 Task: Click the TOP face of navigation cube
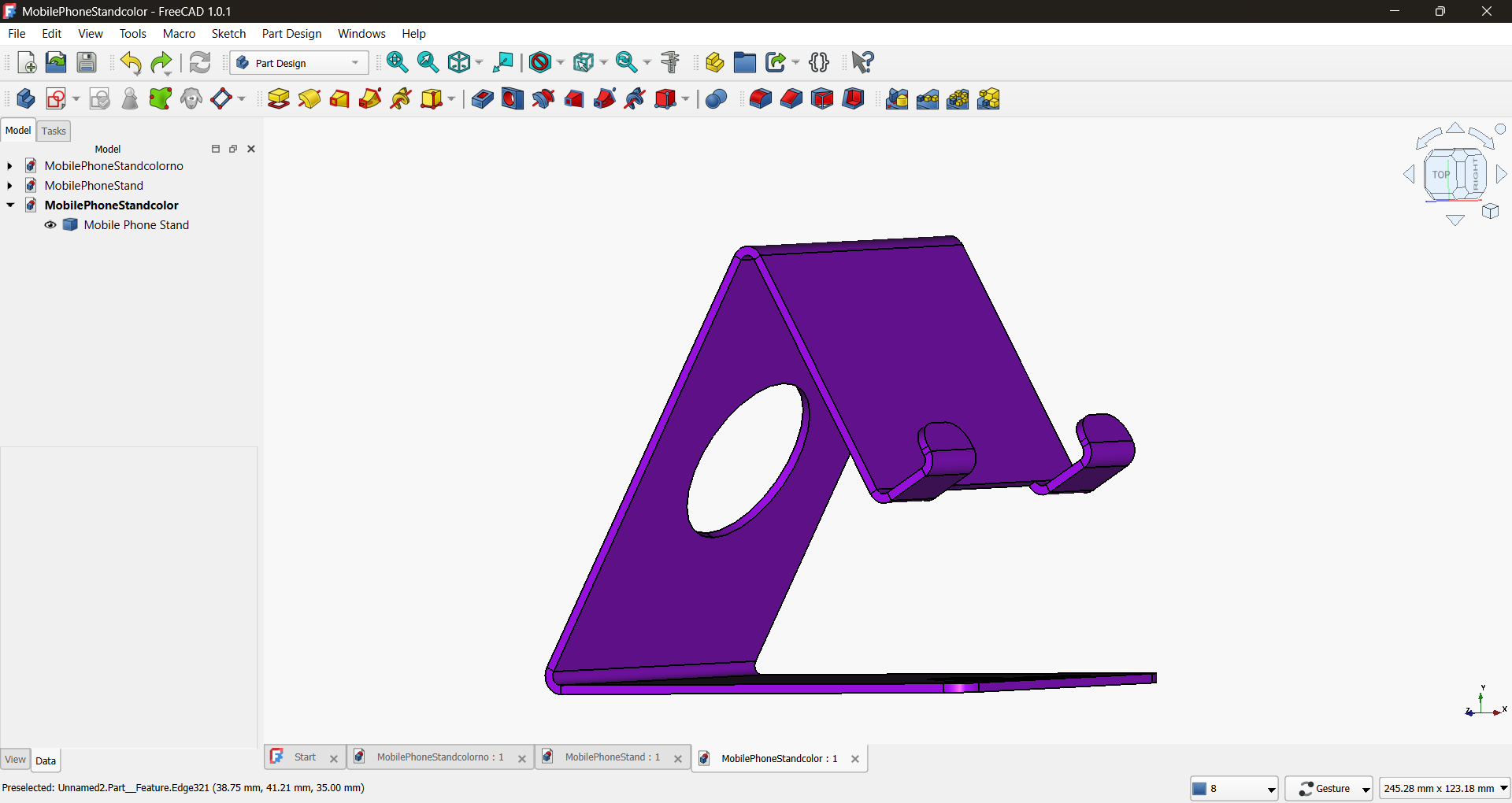(1440, 175)
